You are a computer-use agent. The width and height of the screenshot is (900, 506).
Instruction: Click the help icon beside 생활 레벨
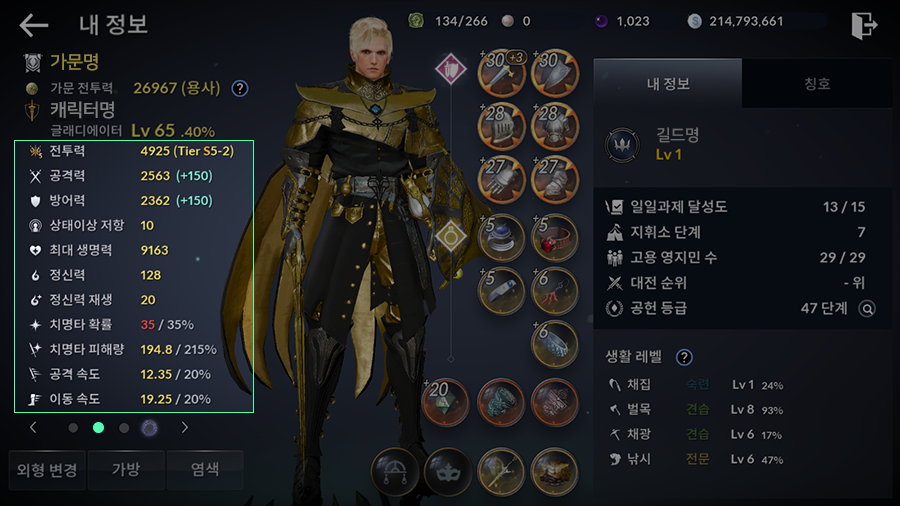click(x=684, y=357)
